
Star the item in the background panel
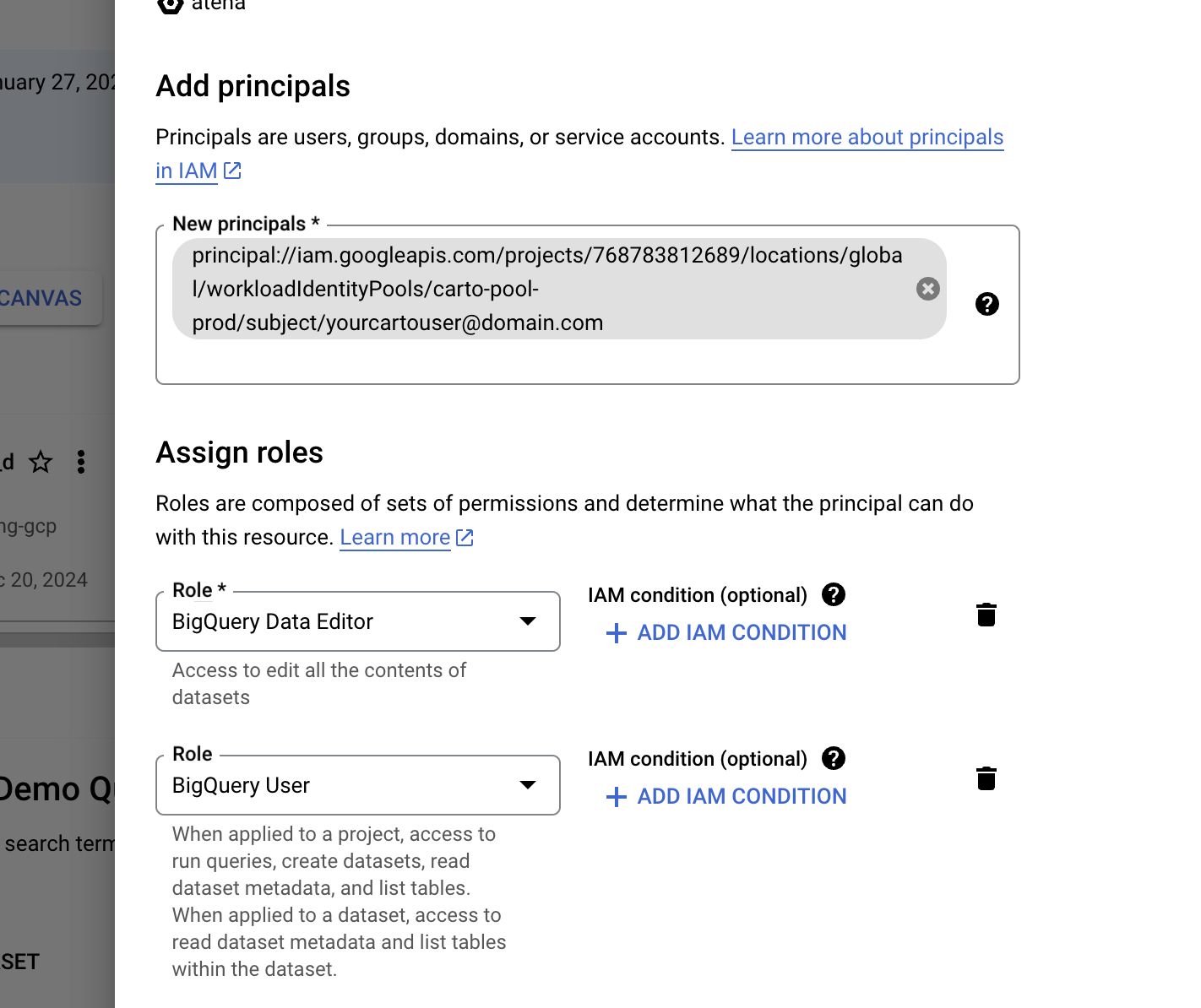pyautogui.click(x=41, y=462)
